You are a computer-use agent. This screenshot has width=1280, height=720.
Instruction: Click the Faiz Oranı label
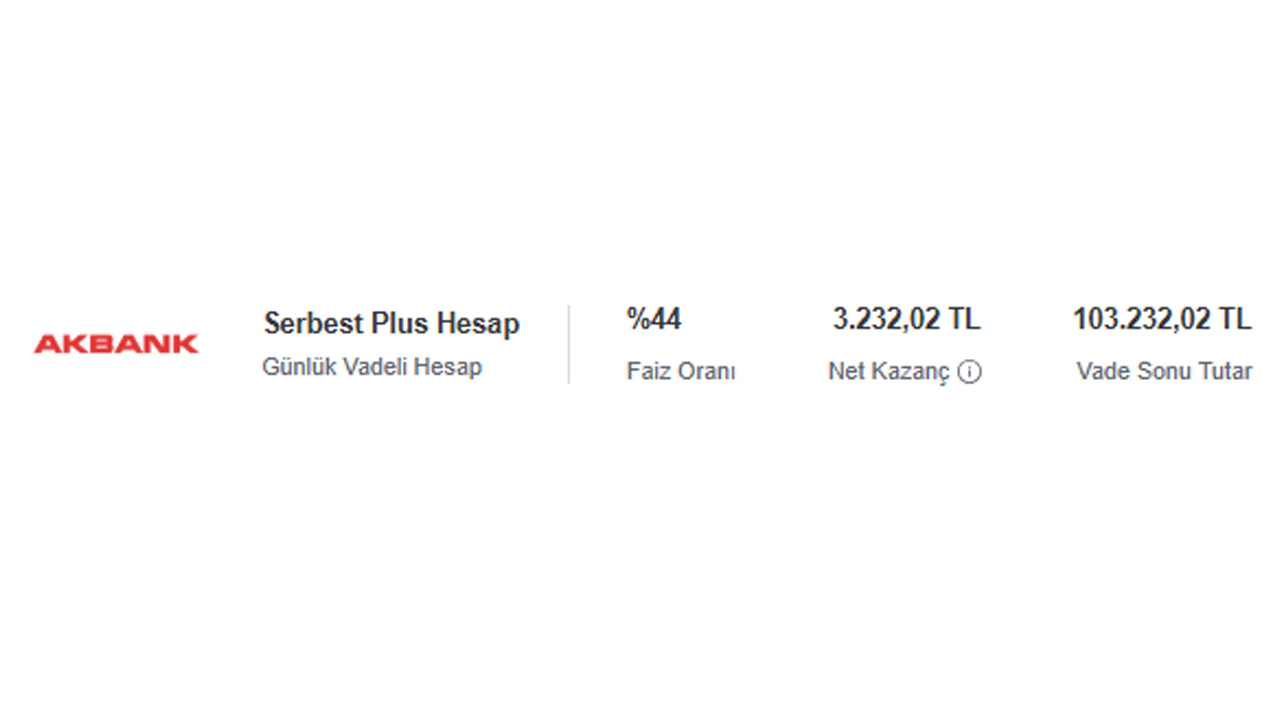tap(681, 371)
